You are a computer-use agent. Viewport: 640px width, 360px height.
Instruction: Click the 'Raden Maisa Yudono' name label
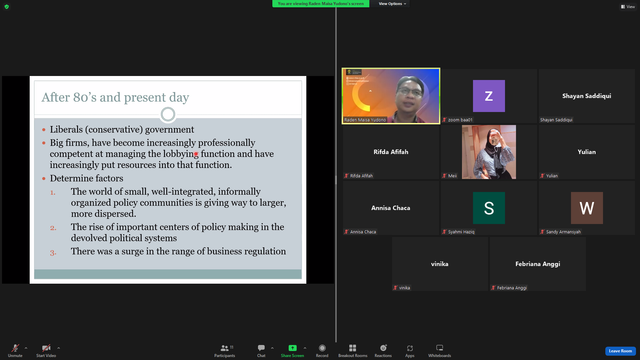(365, 120)
